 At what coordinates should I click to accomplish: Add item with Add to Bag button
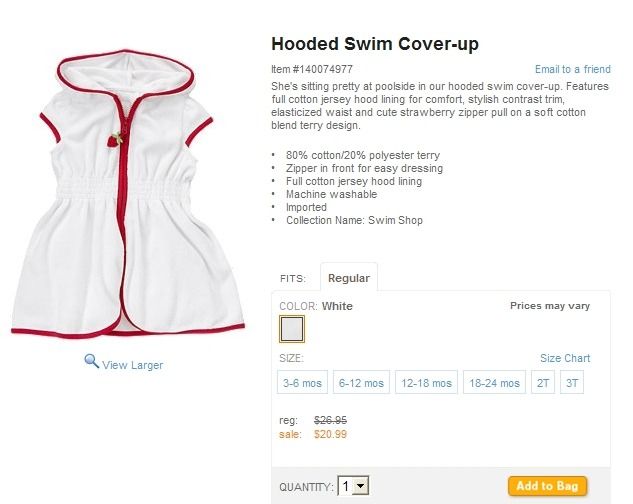tap(547, 485)
